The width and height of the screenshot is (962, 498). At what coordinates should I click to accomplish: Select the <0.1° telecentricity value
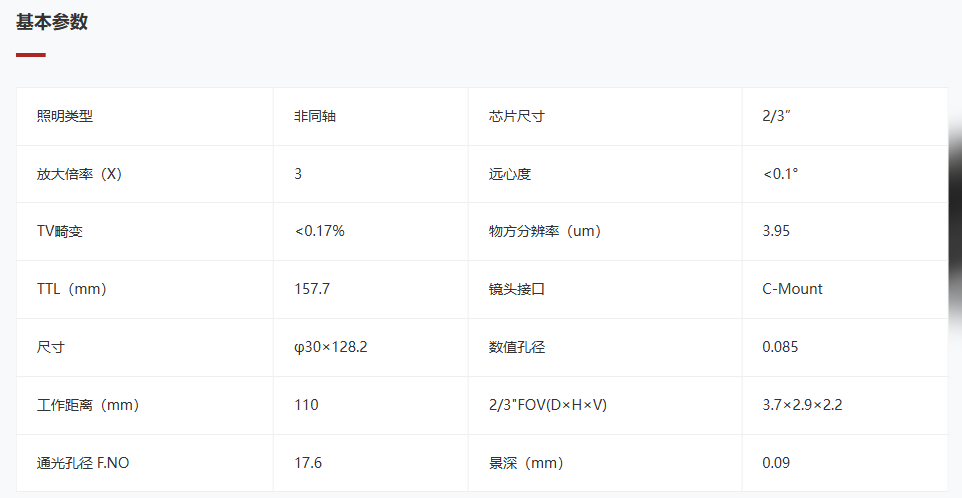(x=780, y=174)
